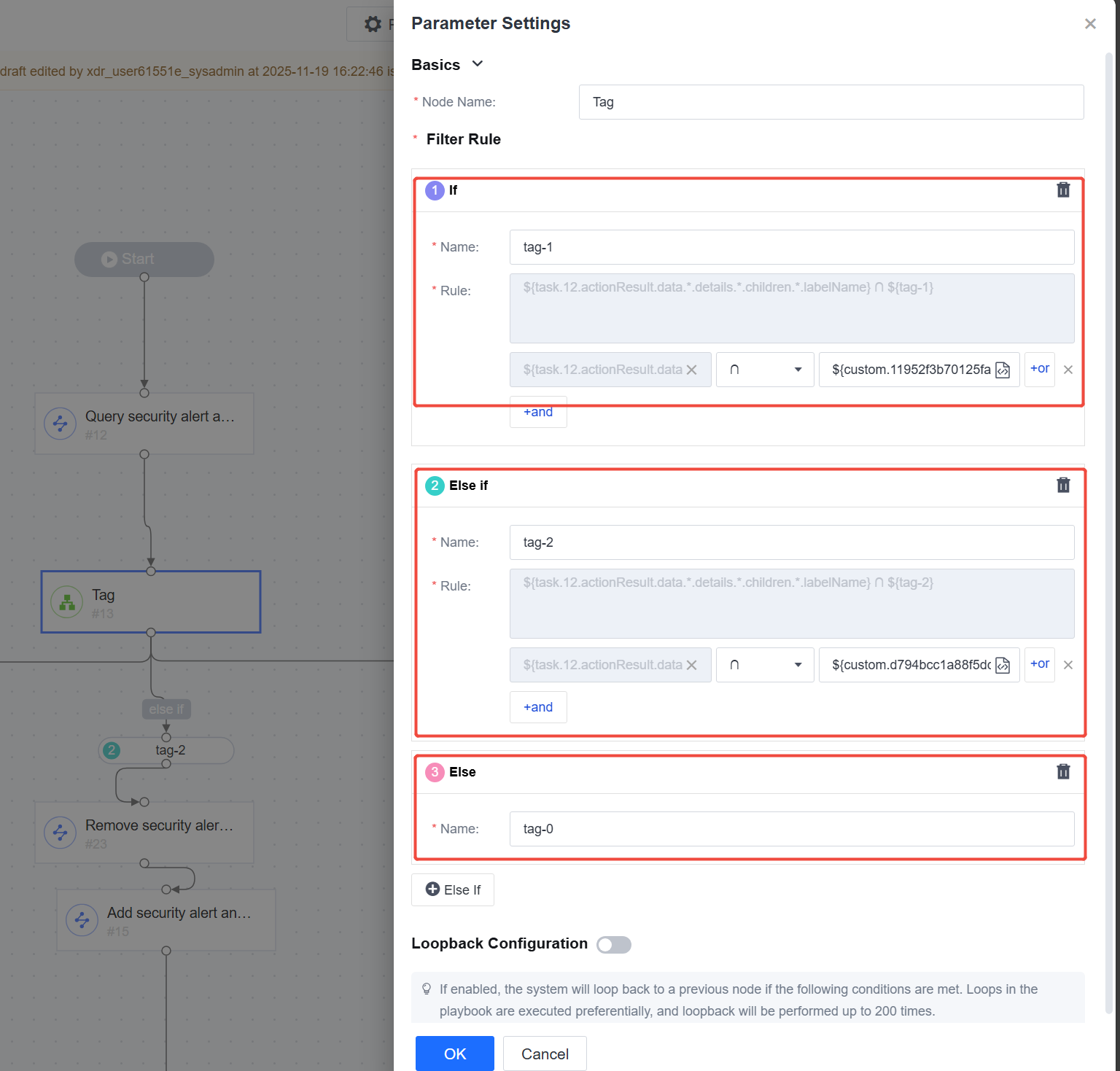Select the Query security alert node #12
This screenshot has height=1071, width=1120.
click(144, 424)
